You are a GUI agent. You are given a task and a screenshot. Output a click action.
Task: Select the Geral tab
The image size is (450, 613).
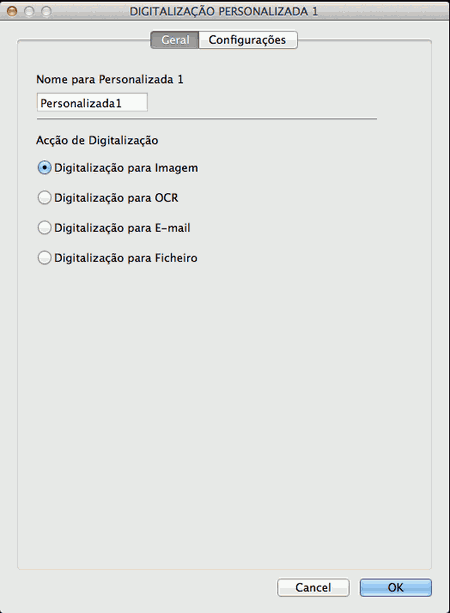pos(175,40)
